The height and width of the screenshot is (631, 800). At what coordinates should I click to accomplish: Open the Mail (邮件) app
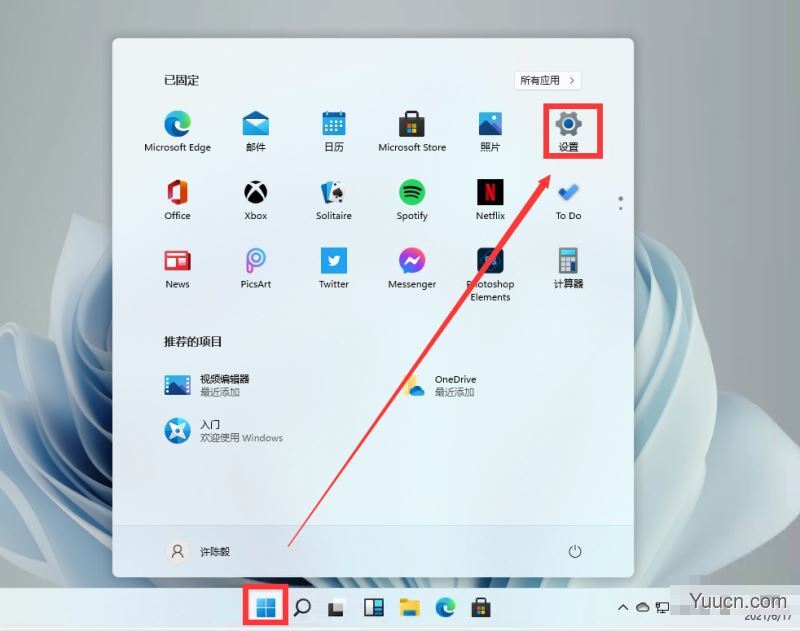(x=256, y=131)
